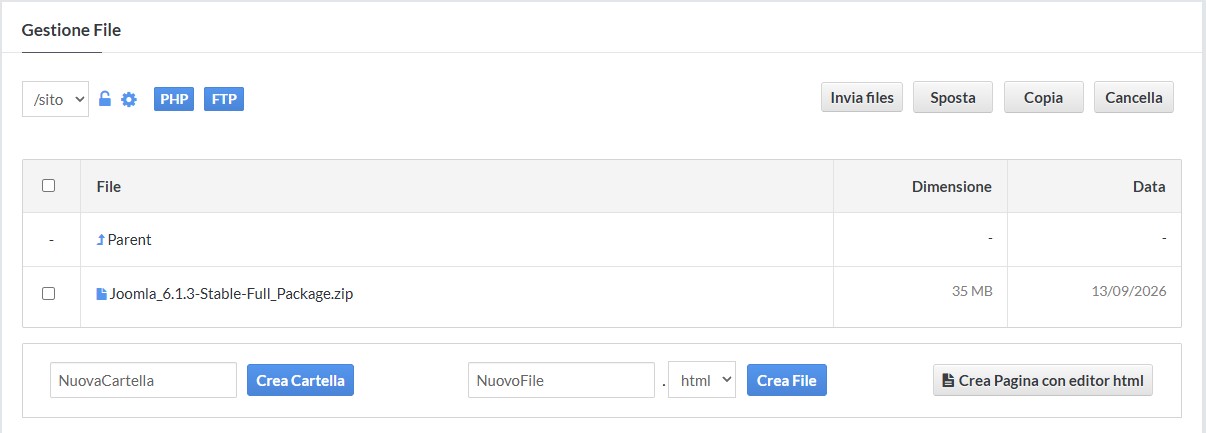The width and height of the screenshot is (1206, 433).
Task: Click the blue FTP badge
Action: coord(224,99)
